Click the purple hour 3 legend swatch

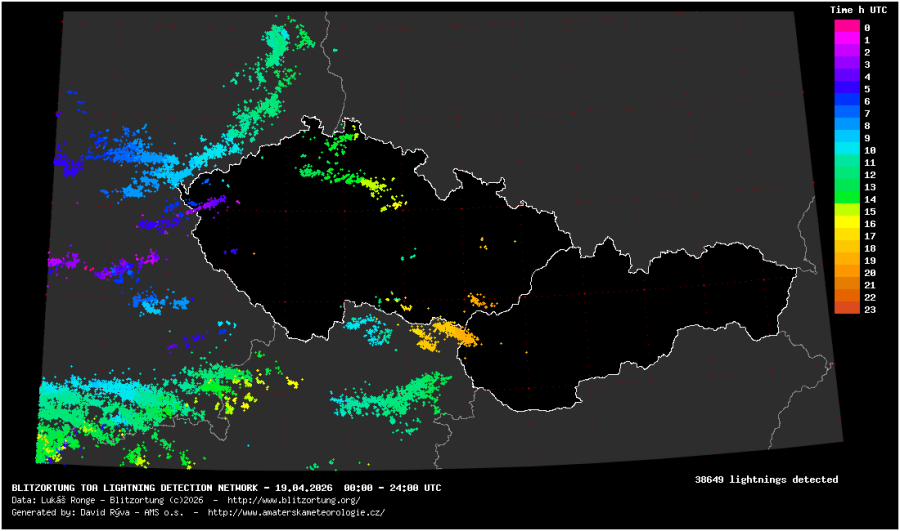coord(846,64)
